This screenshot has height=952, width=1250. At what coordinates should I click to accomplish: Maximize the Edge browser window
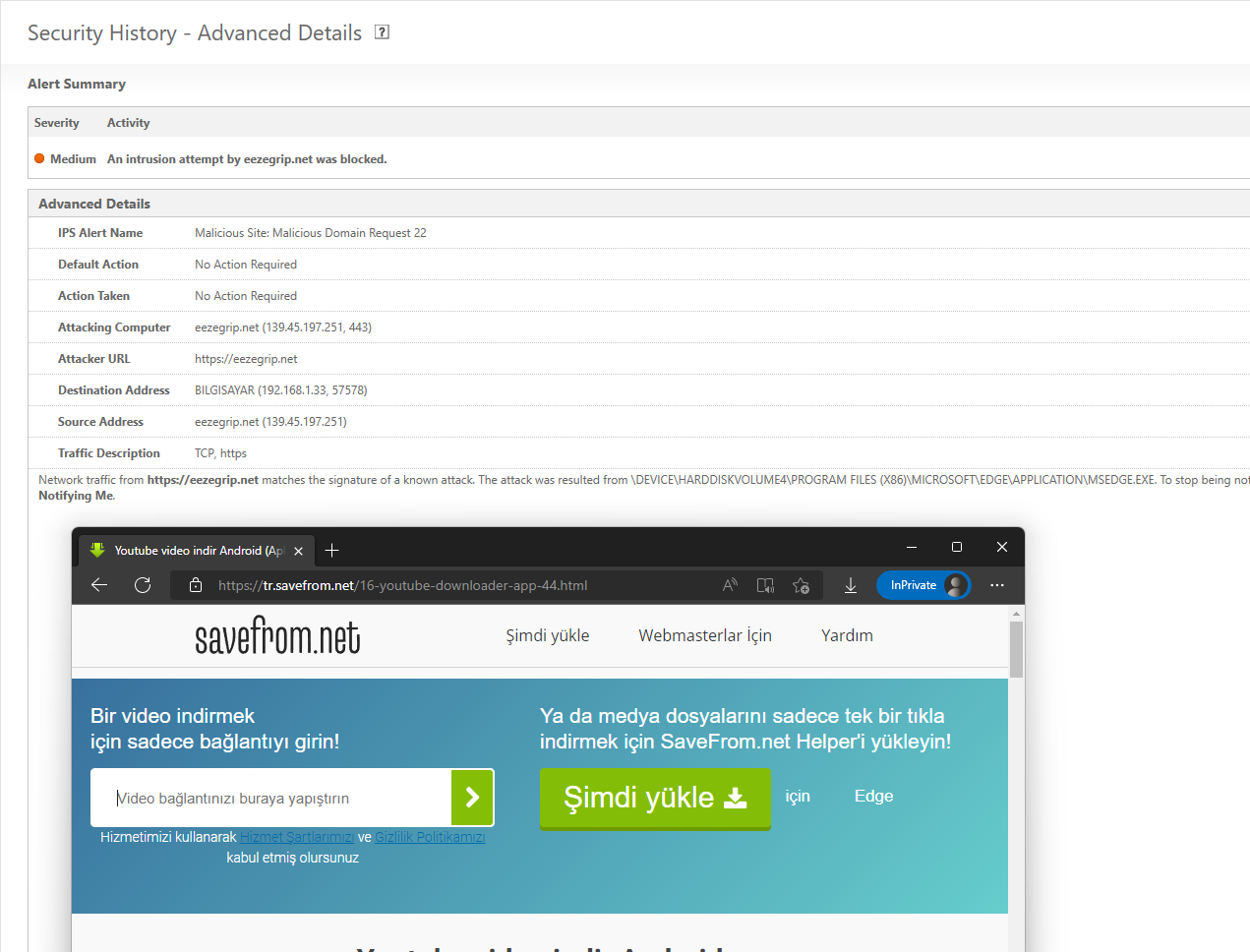pos(957,547)
